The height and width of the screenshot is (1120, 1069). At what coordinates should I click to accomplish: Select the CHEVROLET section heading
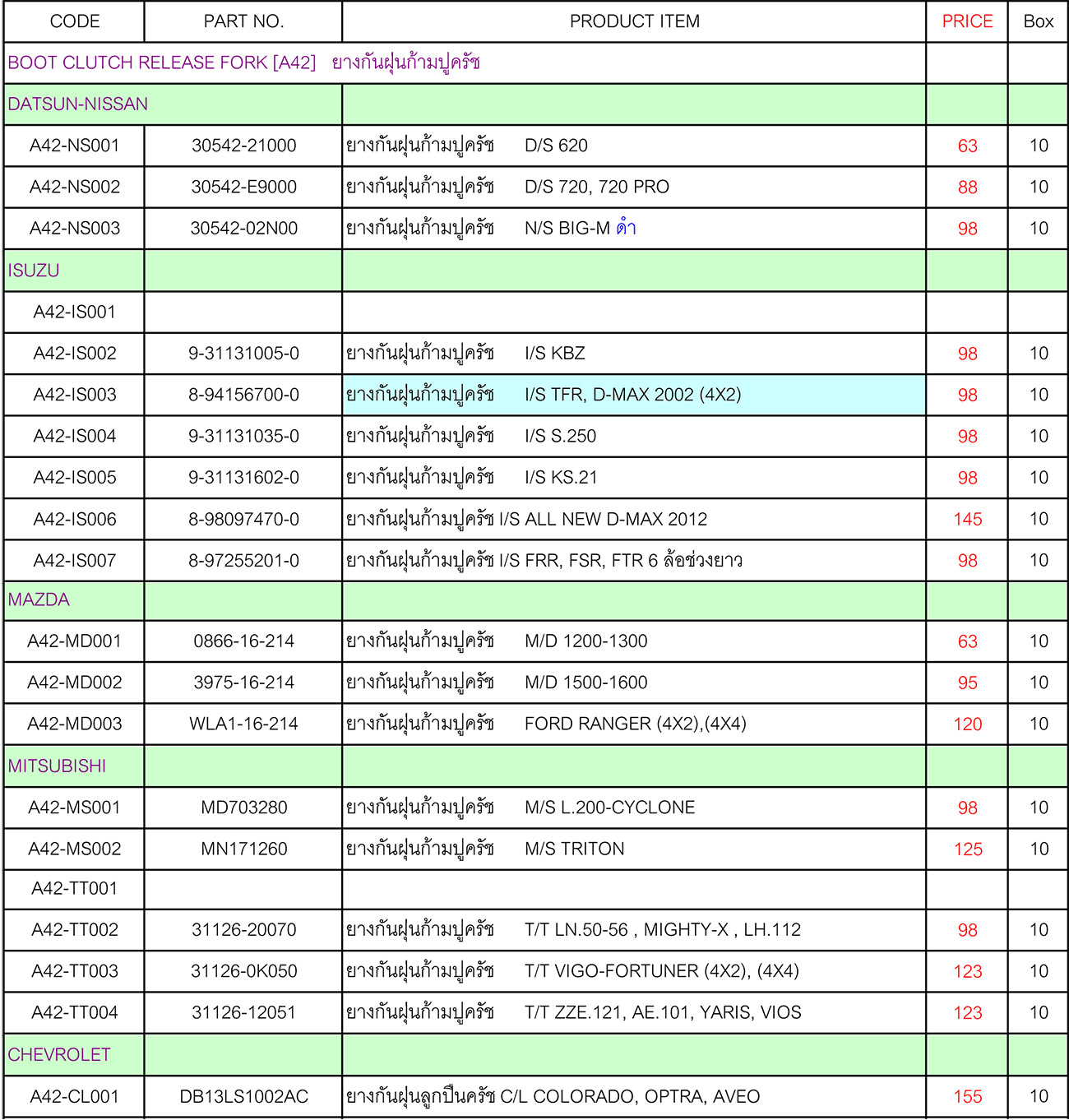59,1055
